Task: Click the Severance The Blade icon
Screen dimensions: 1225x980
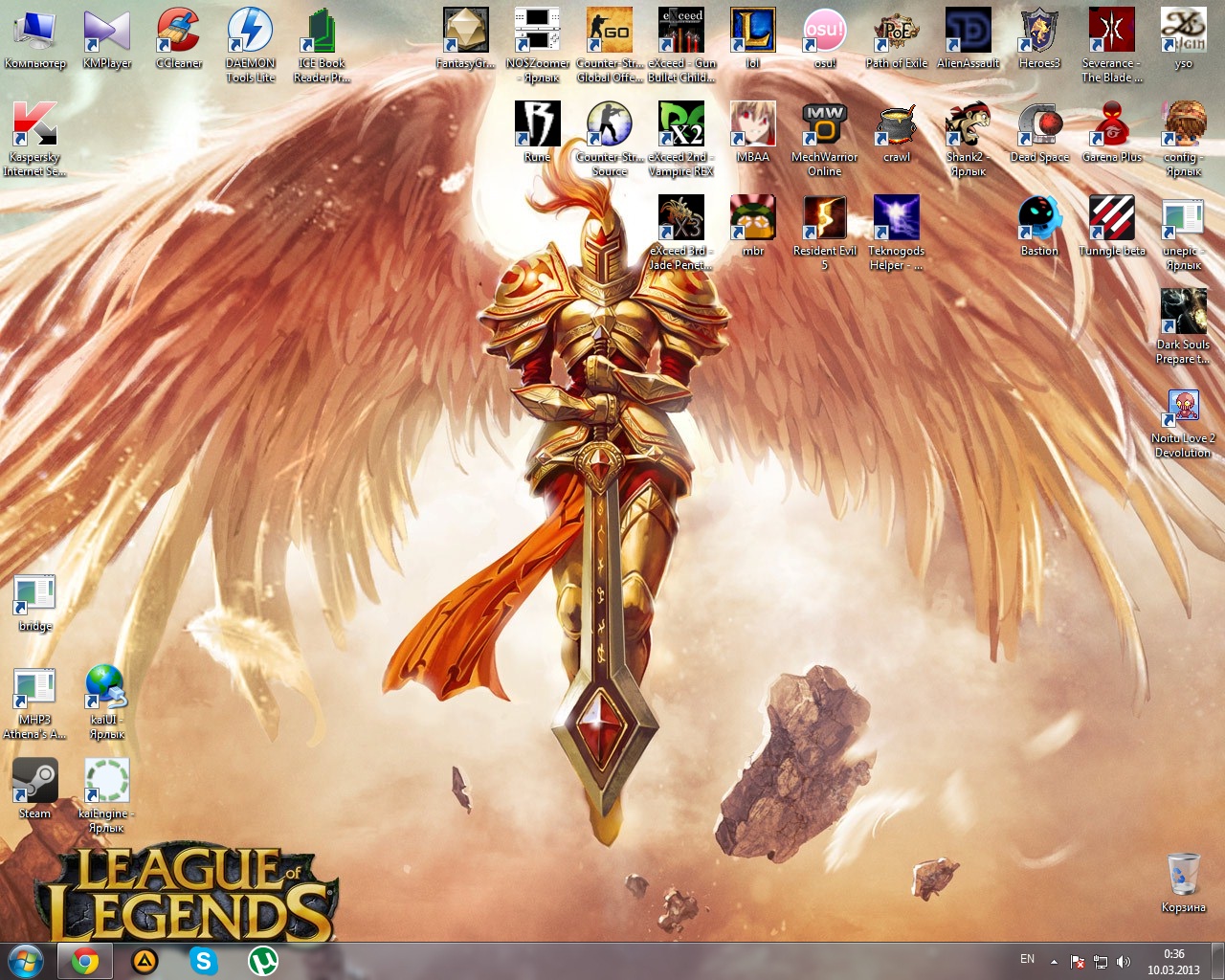Action: coord(1112,45)
